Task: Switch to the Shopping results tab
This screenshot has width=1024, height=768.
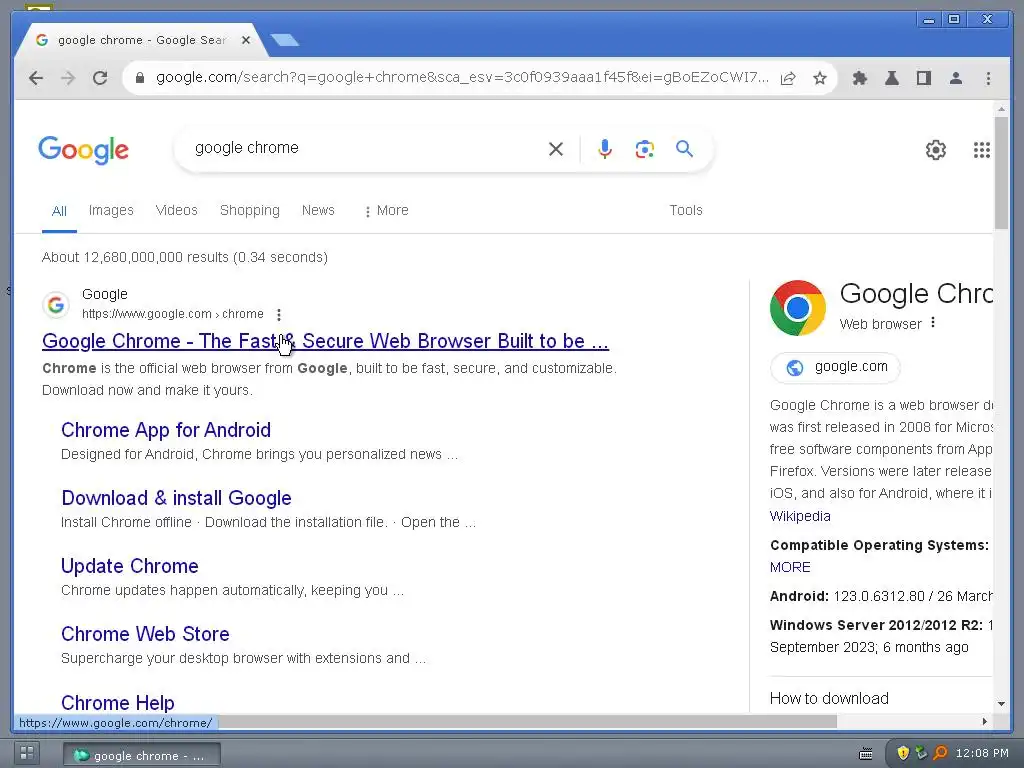Action: (x=249, y=210)
